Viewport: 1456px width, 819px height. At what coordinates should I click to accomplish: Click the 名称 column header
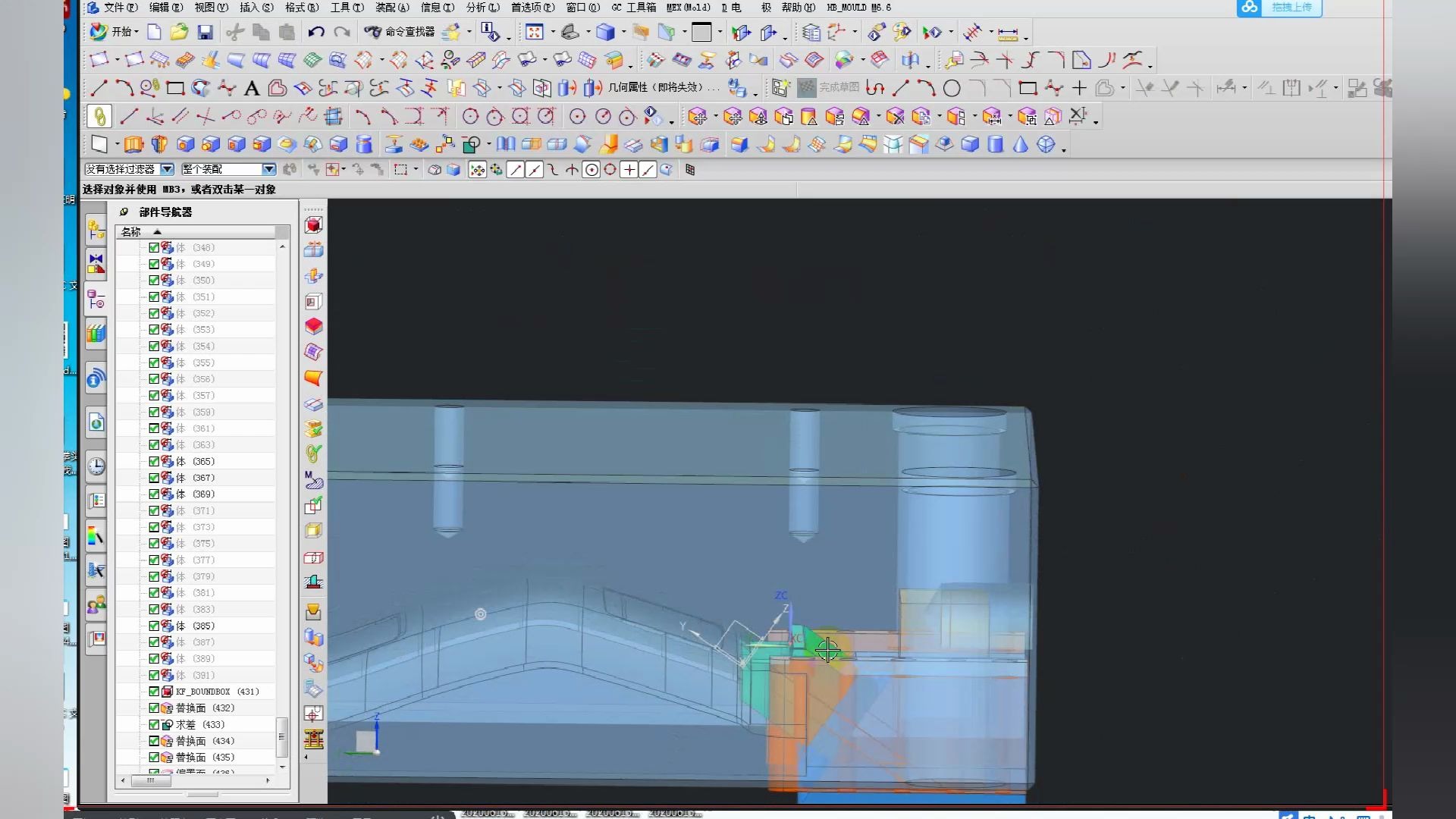[x=132, y=232]
